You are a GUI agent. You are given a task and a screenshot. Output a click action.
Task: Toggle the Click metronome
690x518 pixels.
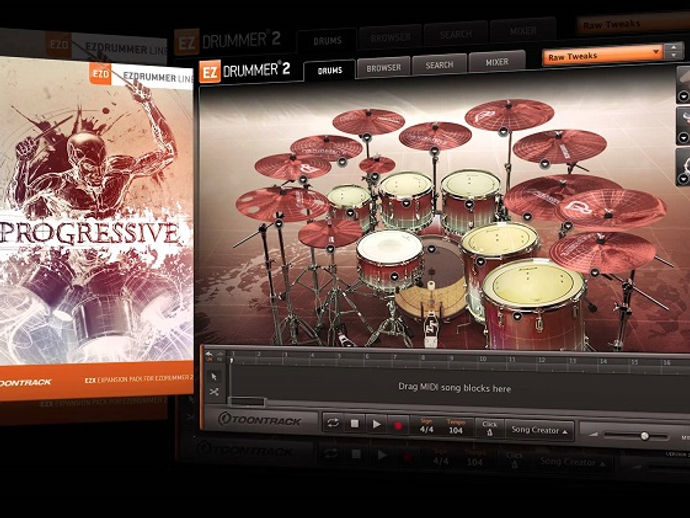point(489,429)
